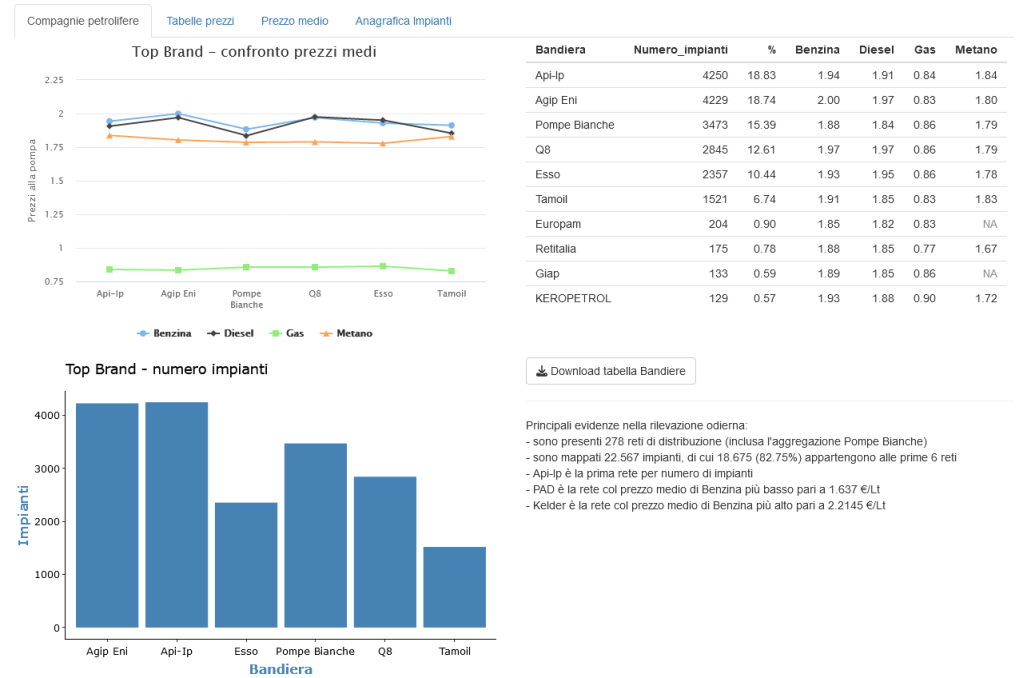Click the Benzina table column header
Viewport: 1023px width, 678px height.
tap(817, 50)
